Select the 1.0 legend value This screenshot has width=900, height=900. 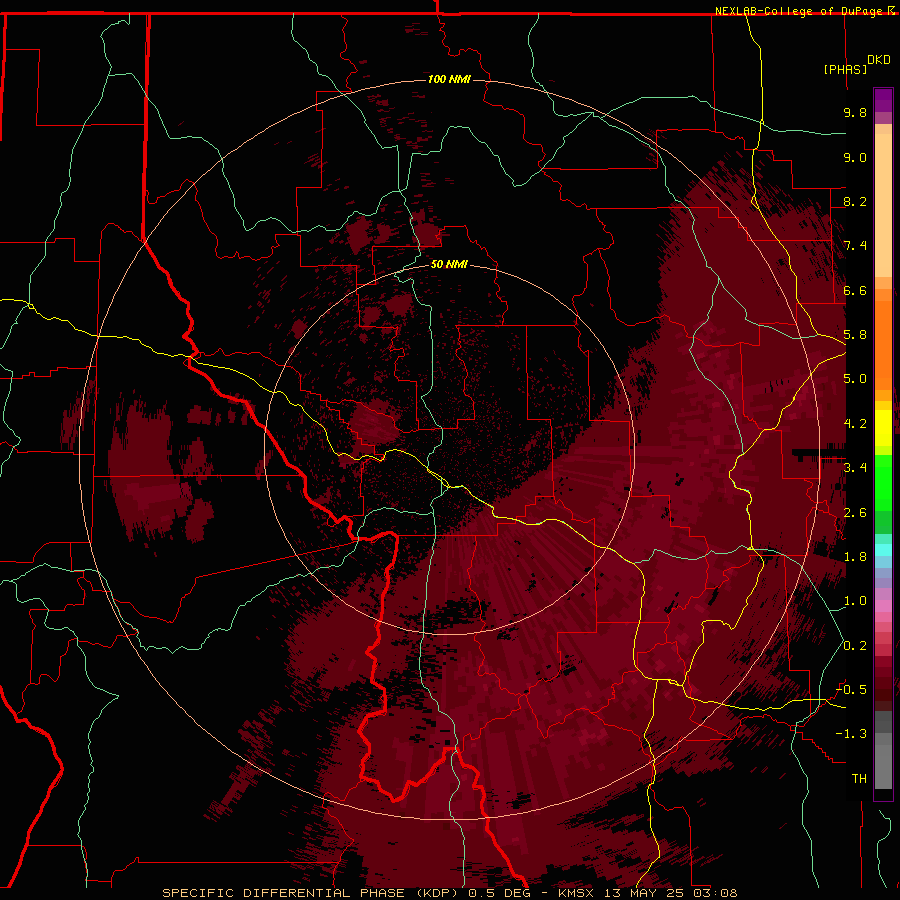click(x=855, y=601)
